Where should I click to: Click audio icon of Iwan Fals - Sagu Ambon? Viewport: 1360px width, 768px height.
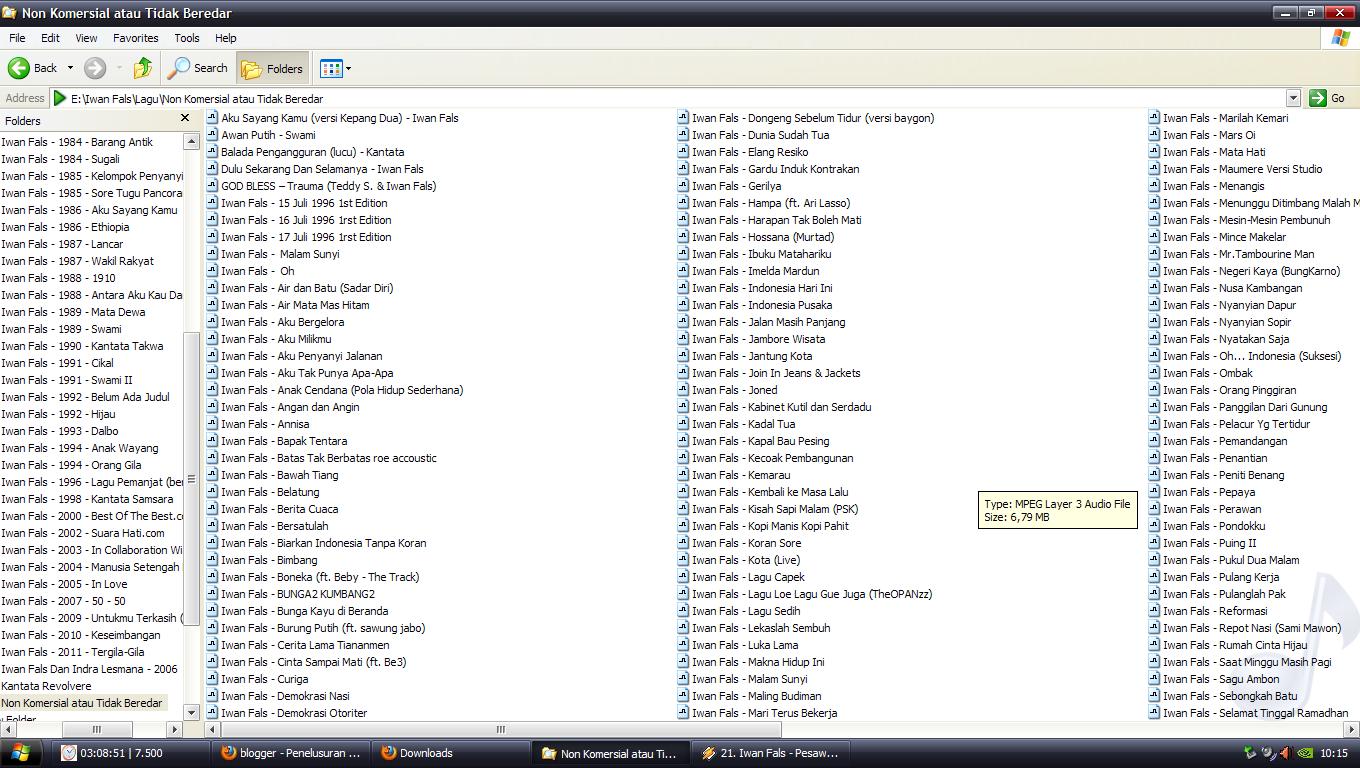(x=1154, y=679)
